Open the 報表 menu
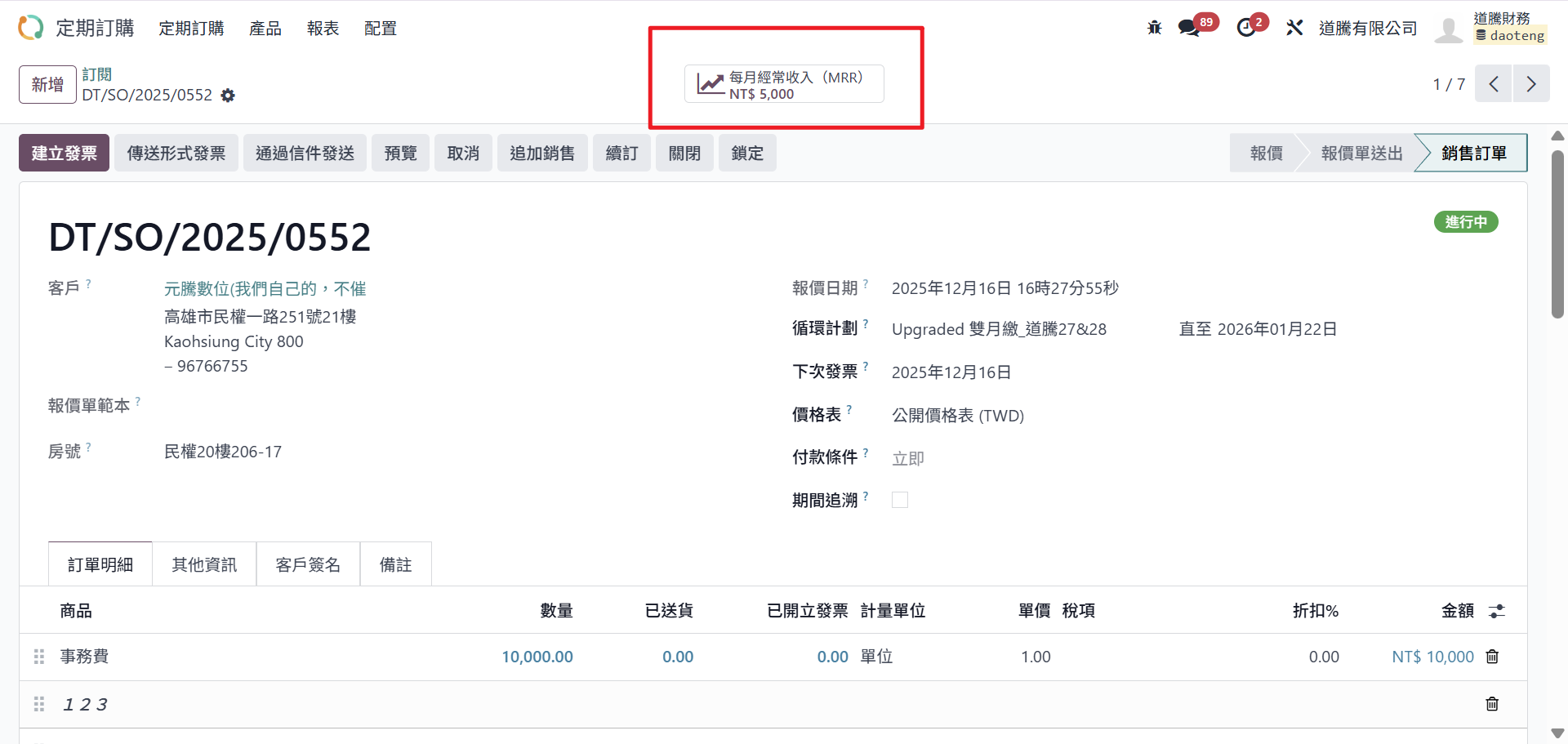Screen dimensions: 1568x744 tap(323, 29)
